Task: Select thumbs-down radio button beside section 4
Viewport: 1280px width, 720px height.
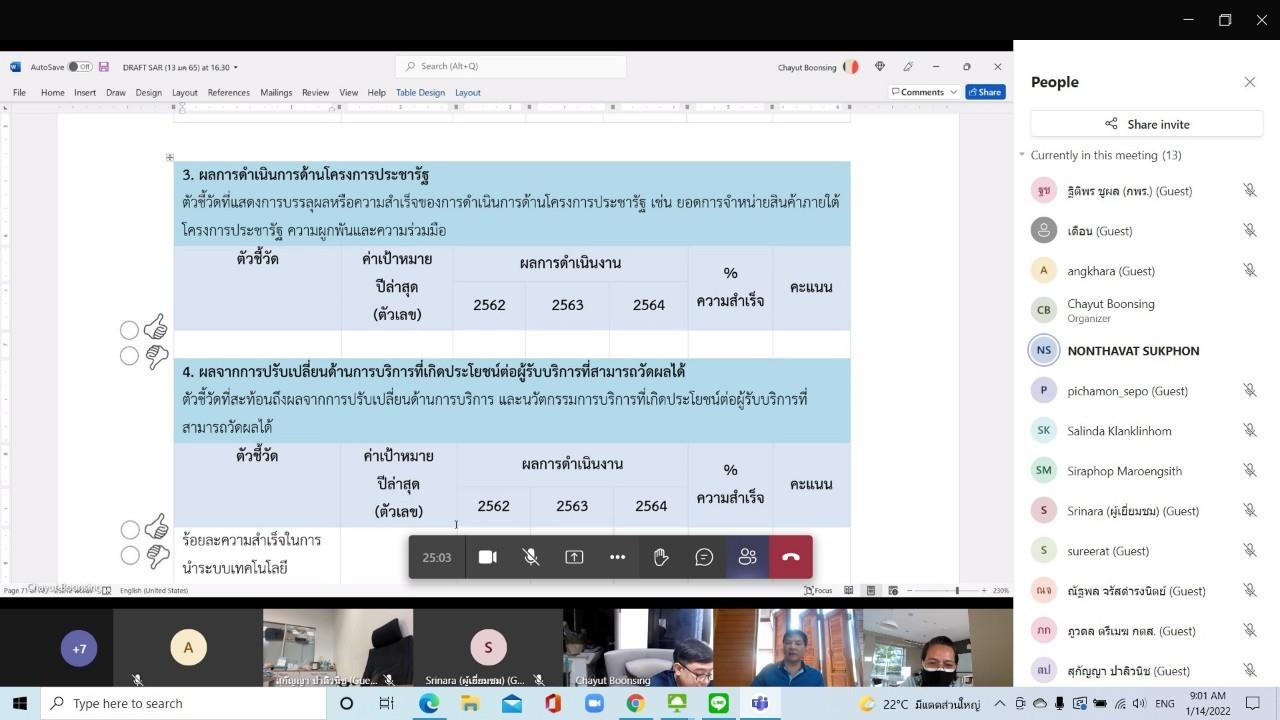Action: pos(129,555)
